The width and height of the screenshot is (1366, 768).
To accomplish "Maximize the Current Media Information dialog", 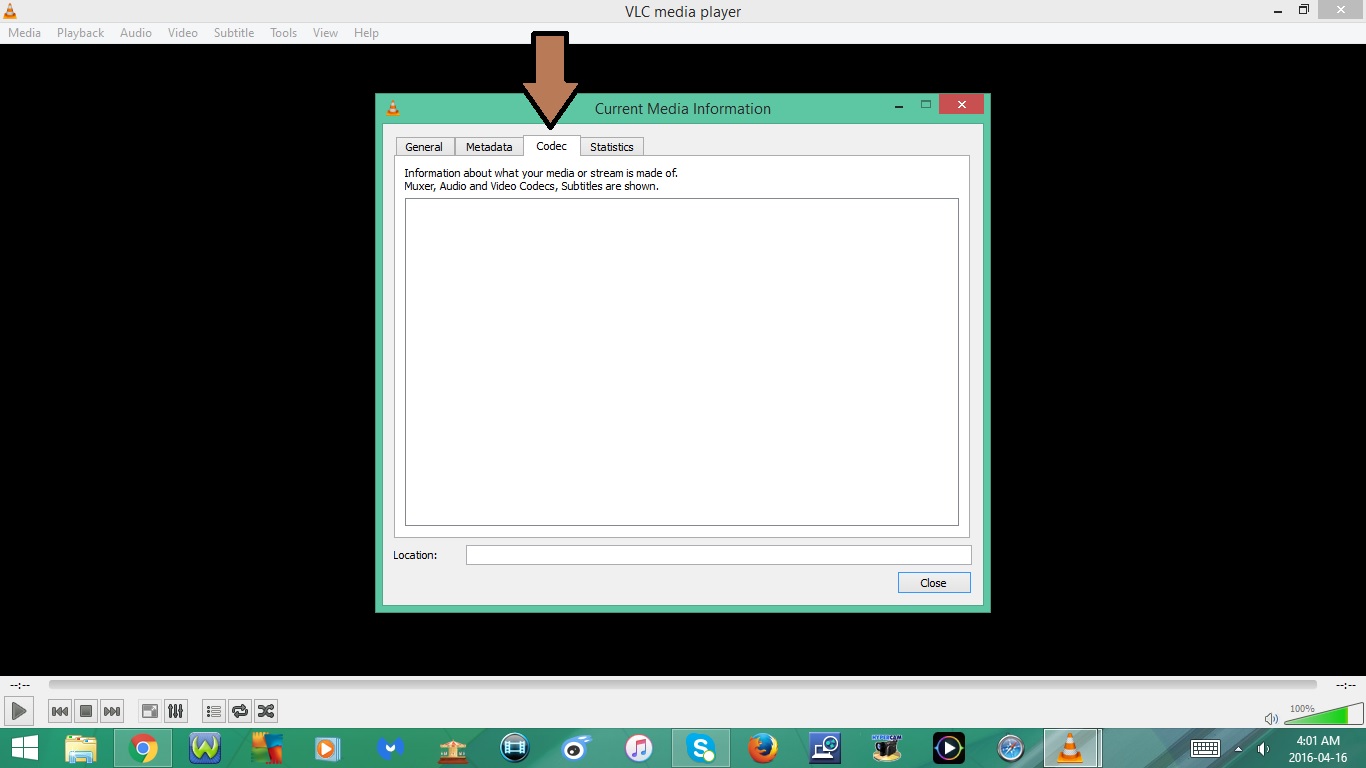I will (x=926, y=104).
